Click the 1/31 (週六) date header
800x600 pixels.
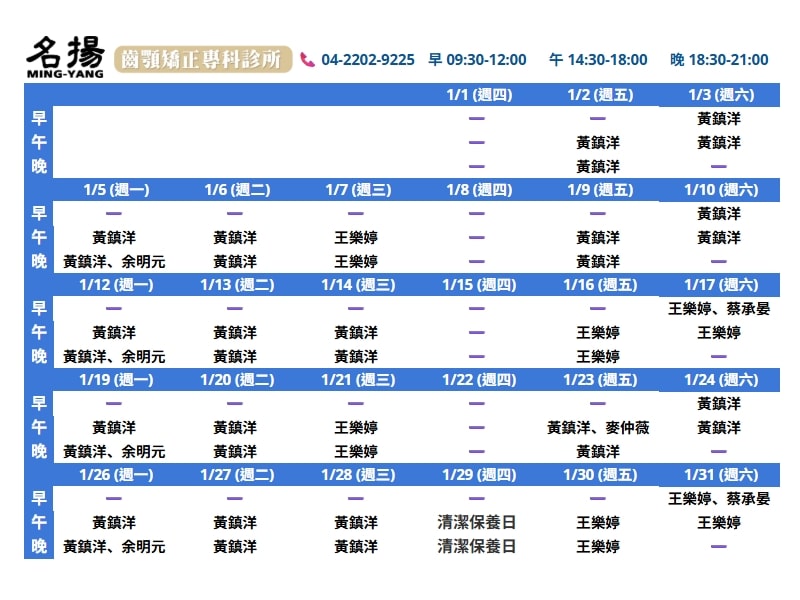(719, 475)
